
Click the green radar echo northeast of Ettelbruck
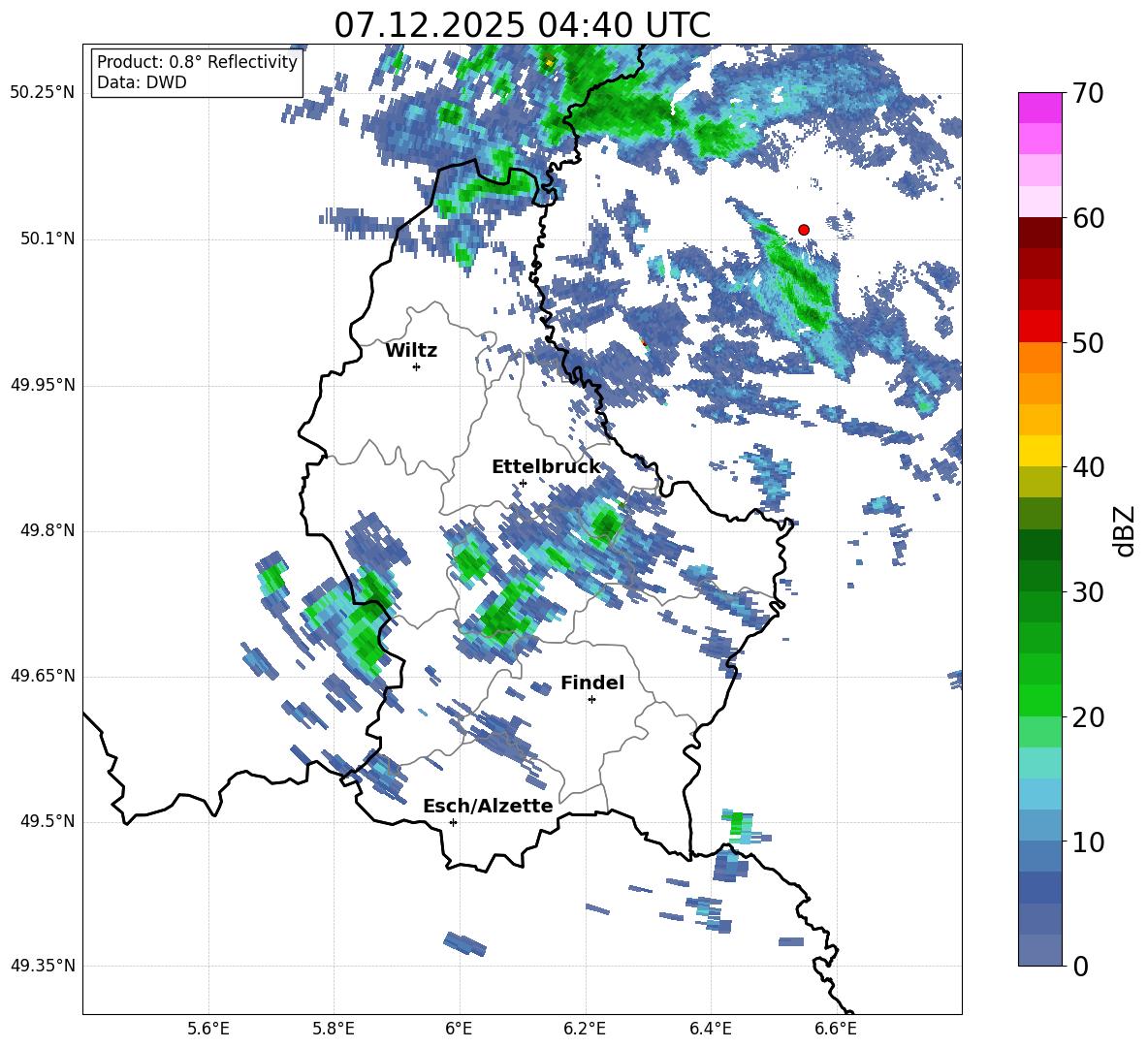(605, 524)
